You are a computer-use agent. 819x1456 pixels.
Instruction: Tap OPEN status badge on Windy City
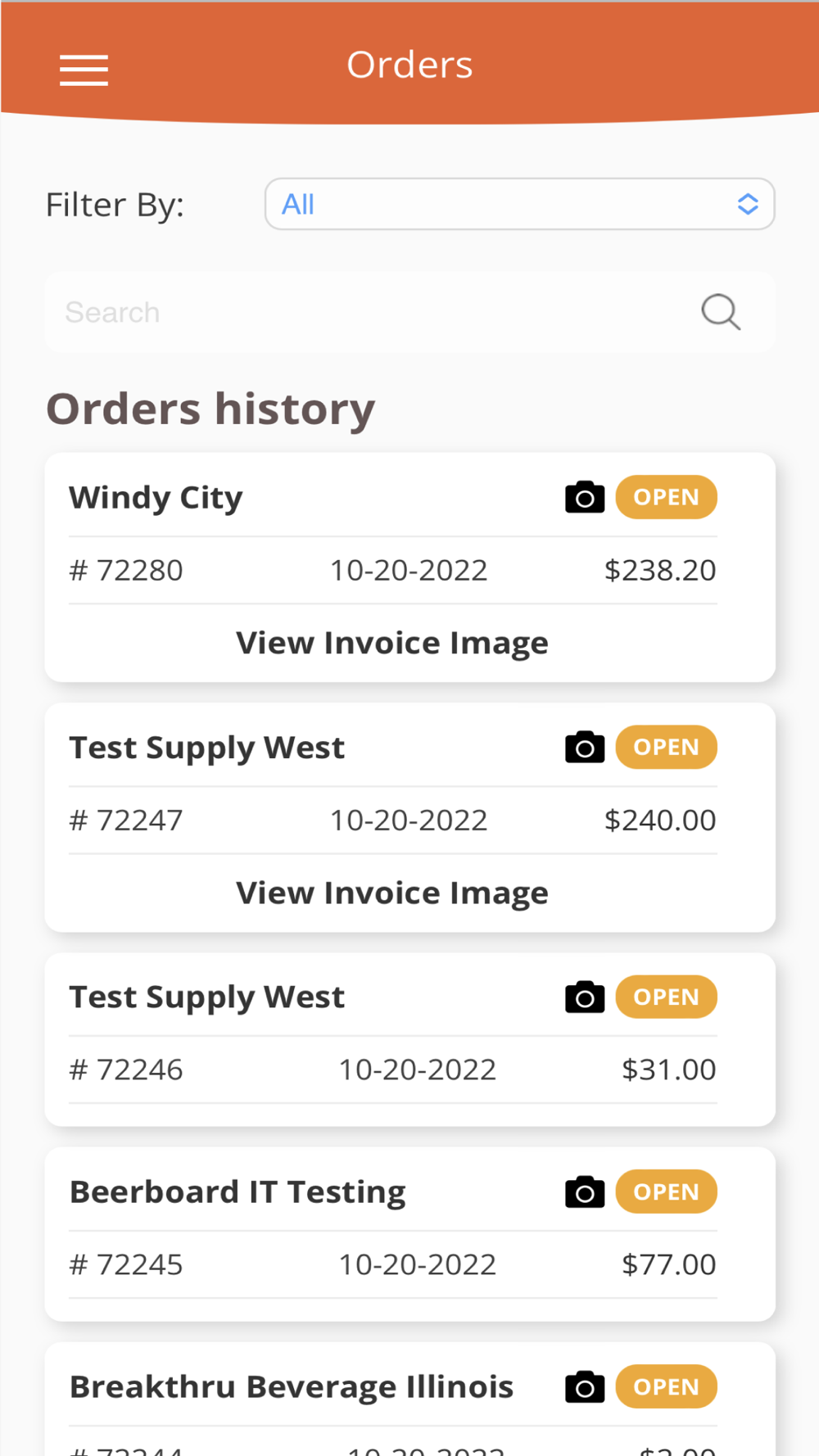click(x=666, y=497)
